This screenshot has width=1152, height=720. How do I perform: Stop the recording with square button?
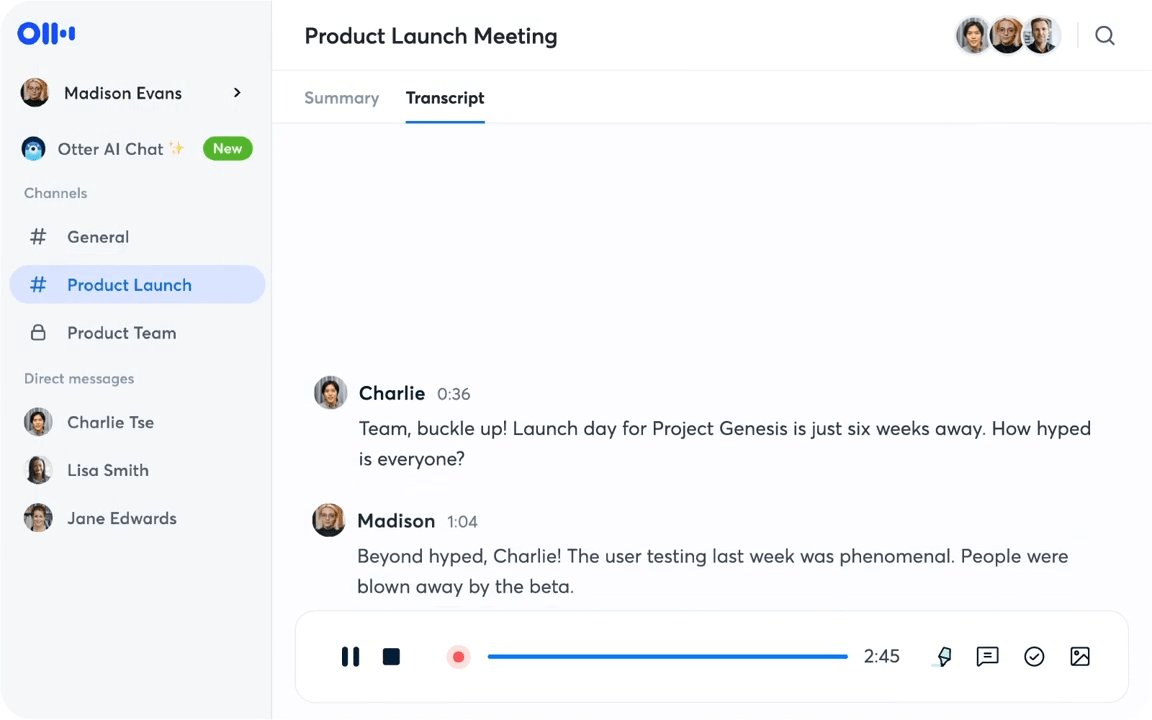391,657
